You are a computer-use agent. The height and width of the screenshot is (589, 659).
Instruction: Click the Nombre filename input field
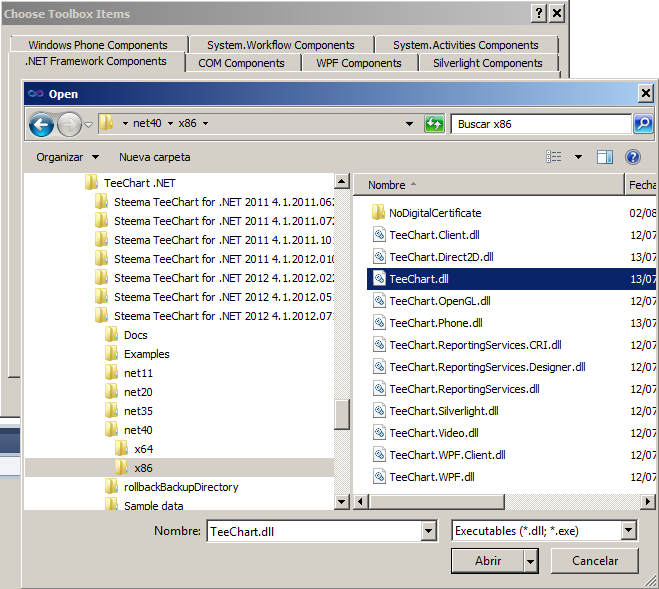point(314,531)
